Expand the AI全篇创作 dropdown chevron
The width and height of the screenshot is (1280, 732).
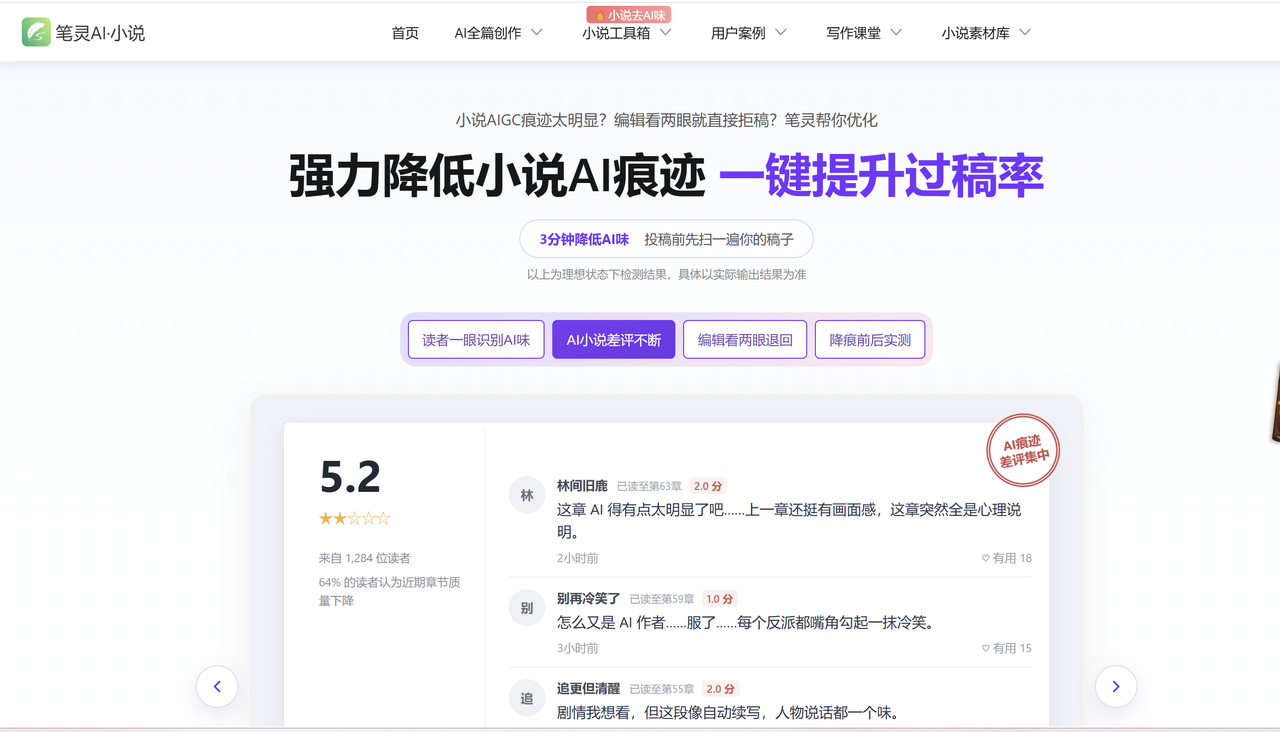click(536, 32)
